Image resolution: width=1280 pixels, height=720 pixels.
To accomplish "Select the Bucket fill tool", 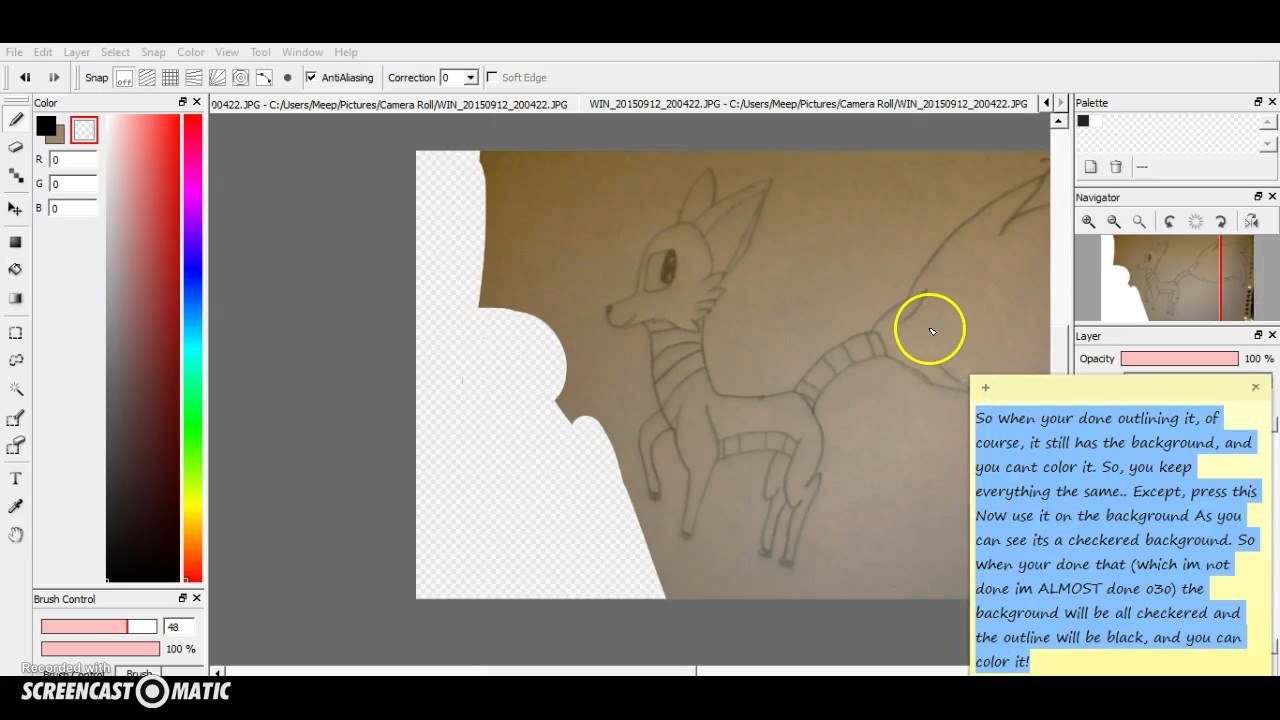I will click(x=16, y=269).
